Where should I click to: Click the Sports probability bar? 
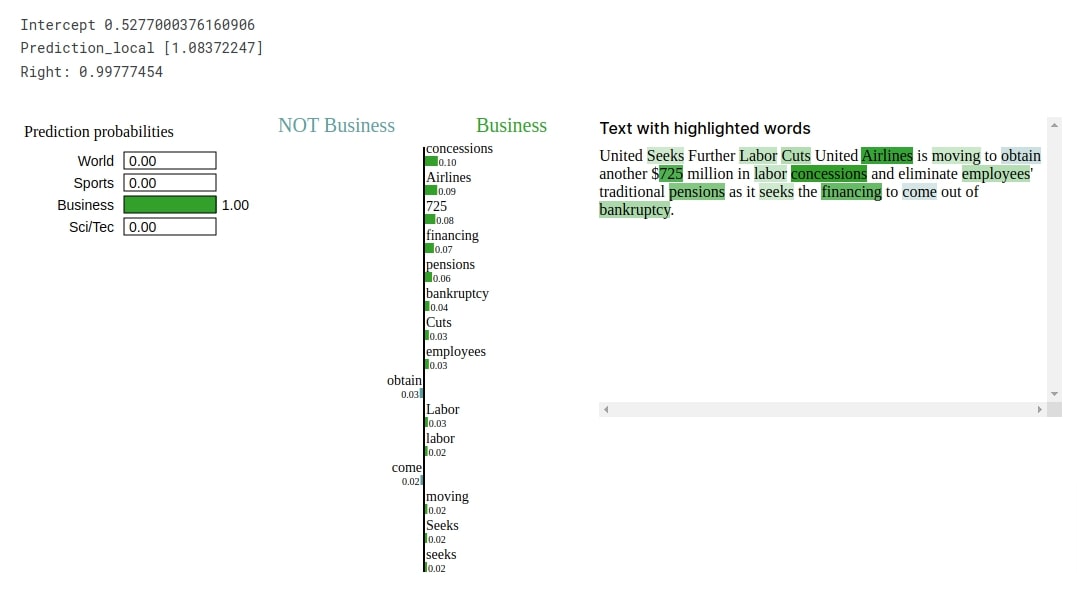(170, 183)
